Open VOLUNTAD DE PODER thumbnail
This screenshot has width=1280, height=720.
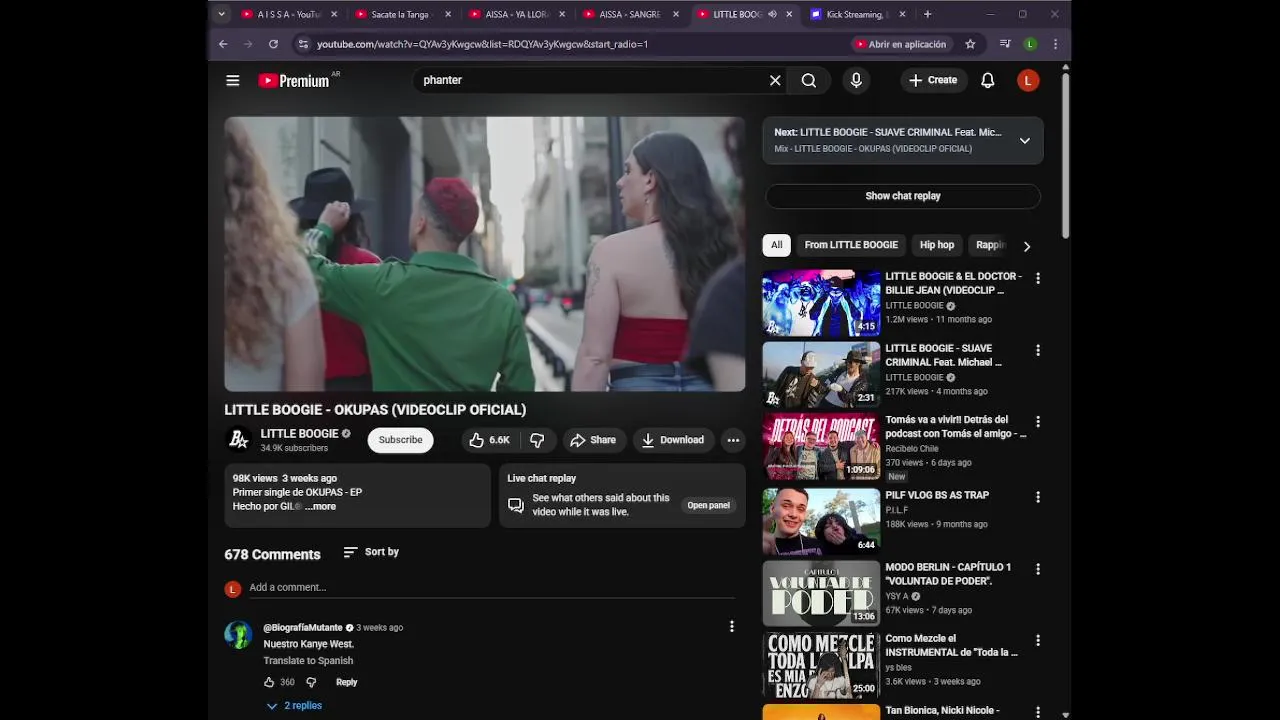coord(822,593)
